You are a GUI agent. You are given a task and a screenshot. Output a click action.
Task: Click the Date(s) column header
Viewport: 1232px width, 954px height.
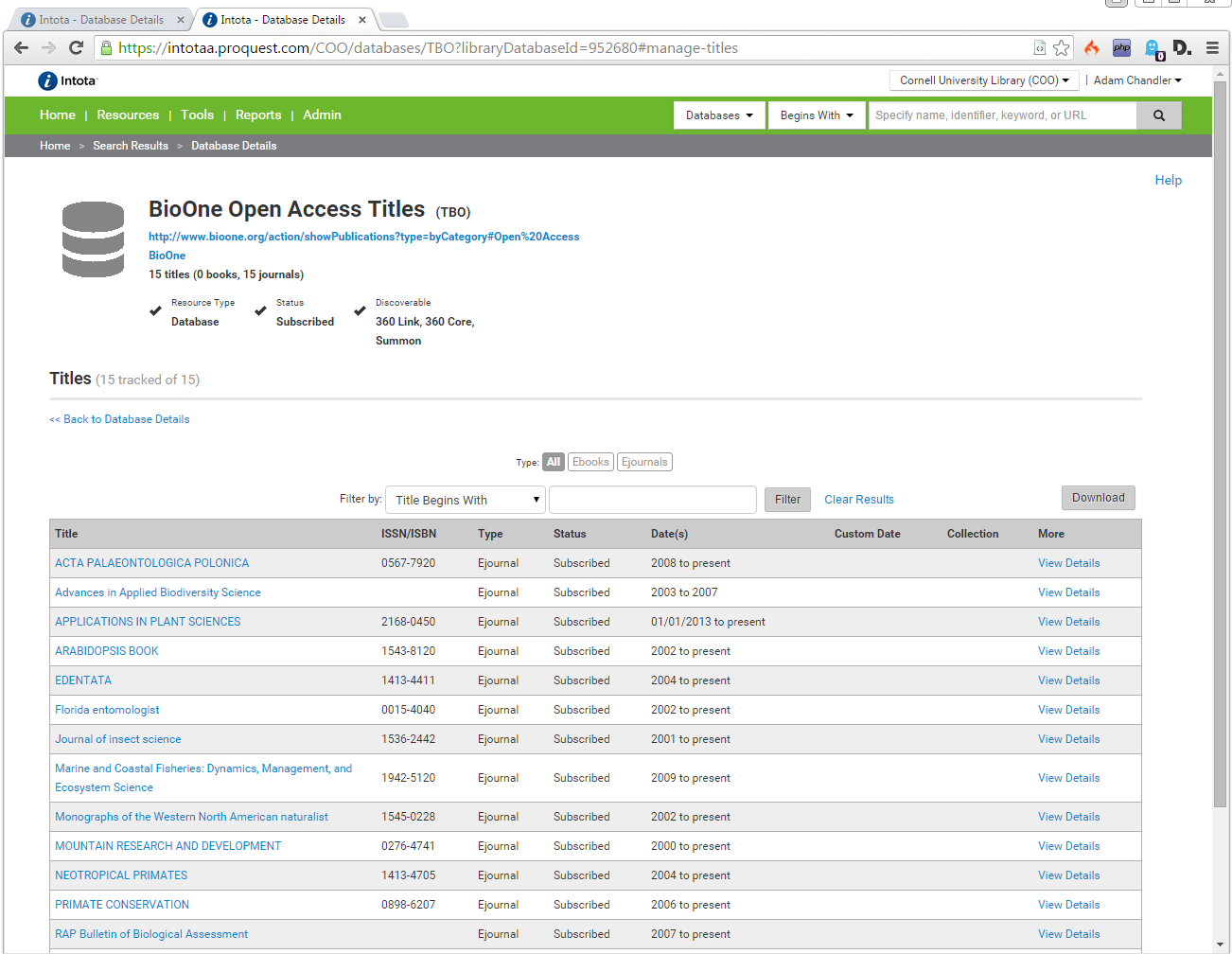point(669,534)
